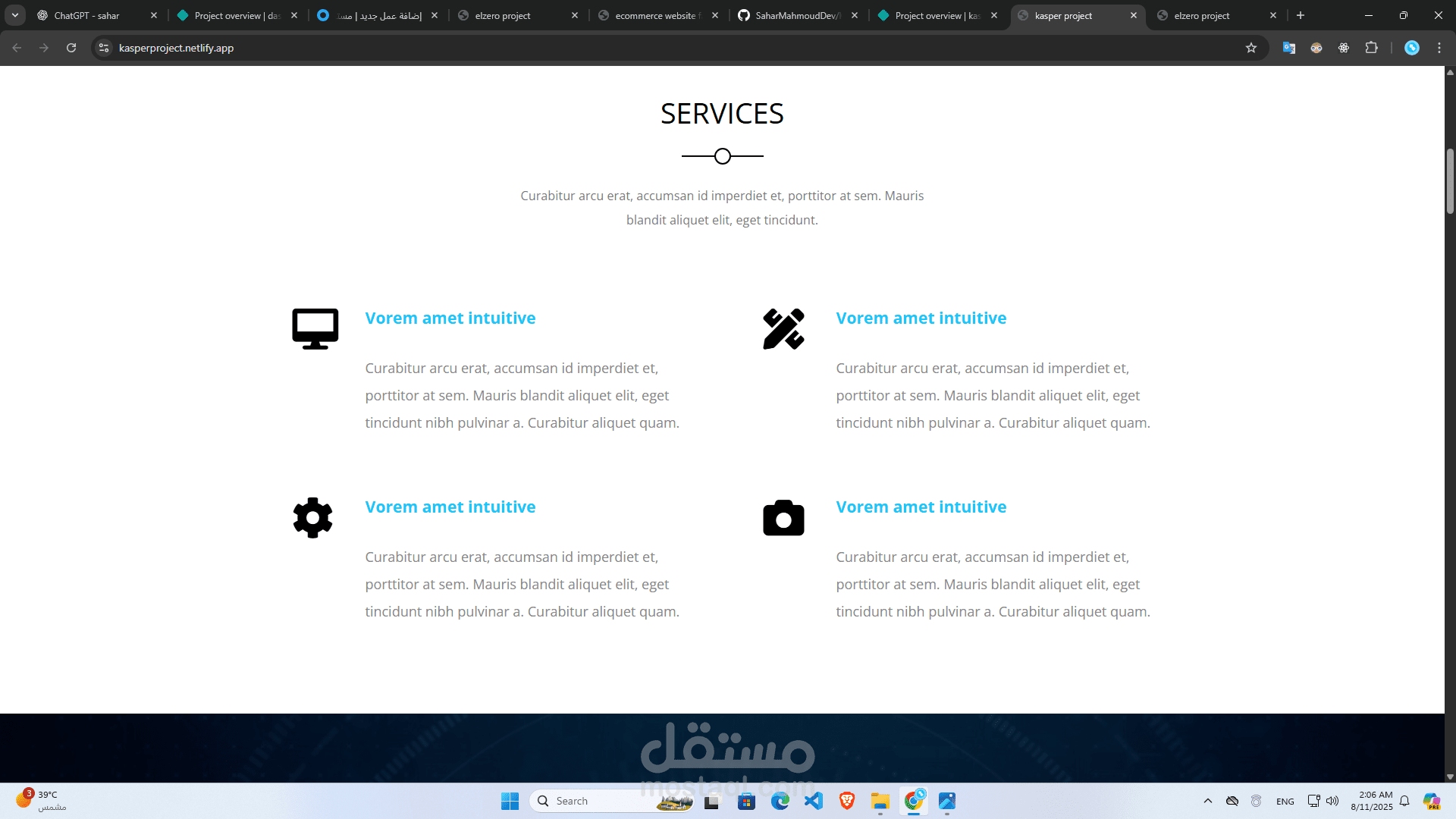
Task: Click the pencil and ruler service icon
Action: tap(783, 328)
